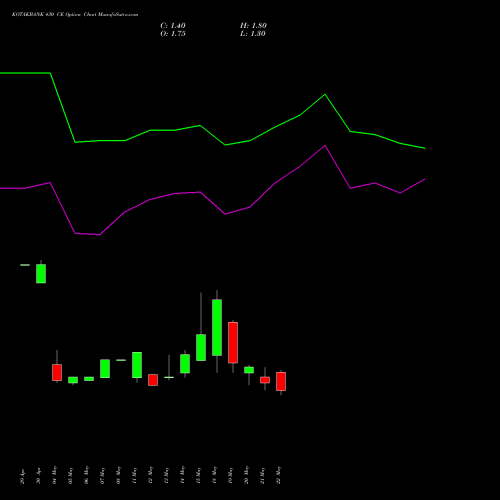Click the '08 May' date label
The height and width of the screenshot is (500, 500).
[118, 475]
